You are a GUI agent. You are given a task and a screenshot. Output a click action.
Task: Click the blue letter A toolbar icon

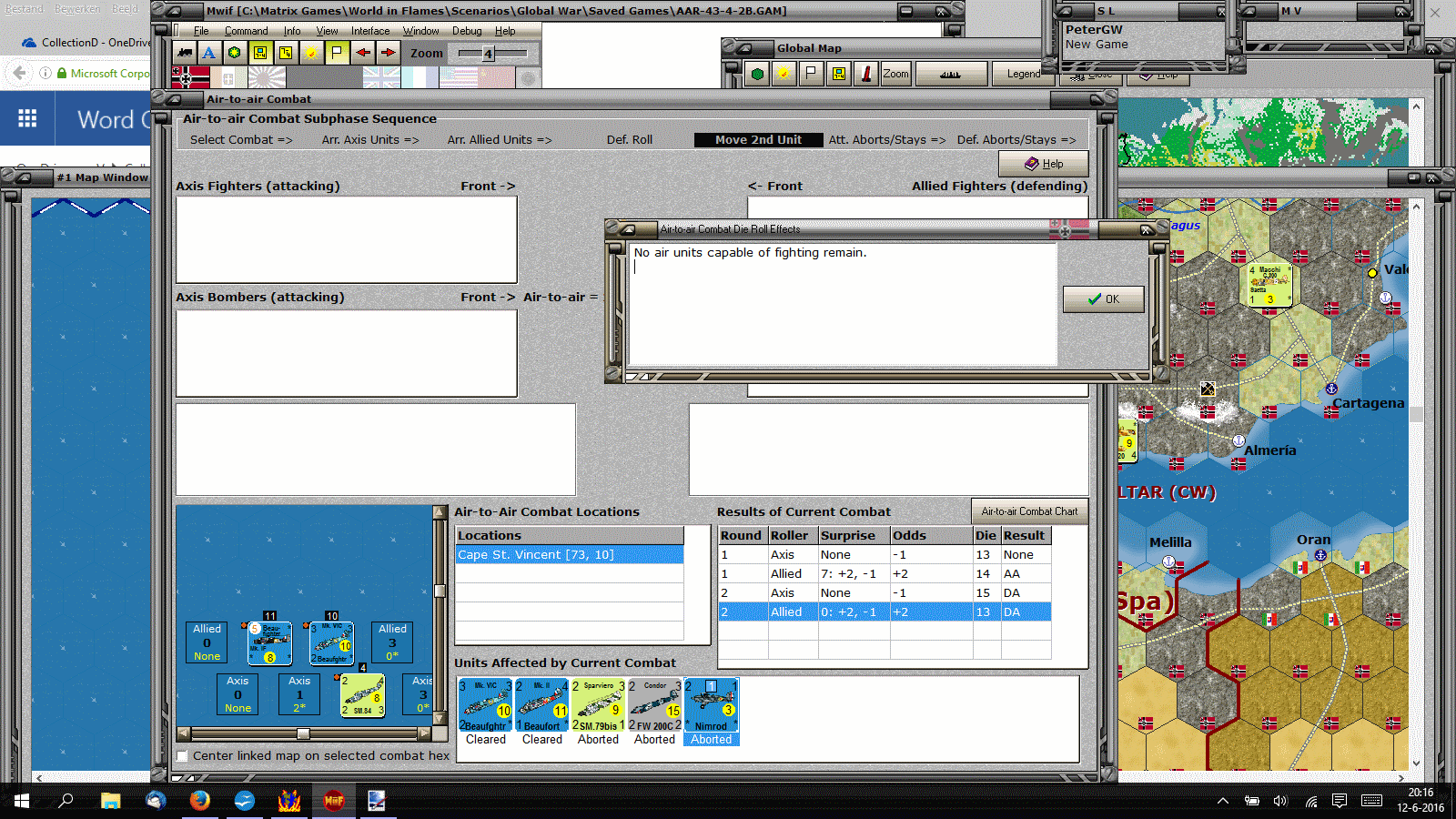[x=209, y=53]
